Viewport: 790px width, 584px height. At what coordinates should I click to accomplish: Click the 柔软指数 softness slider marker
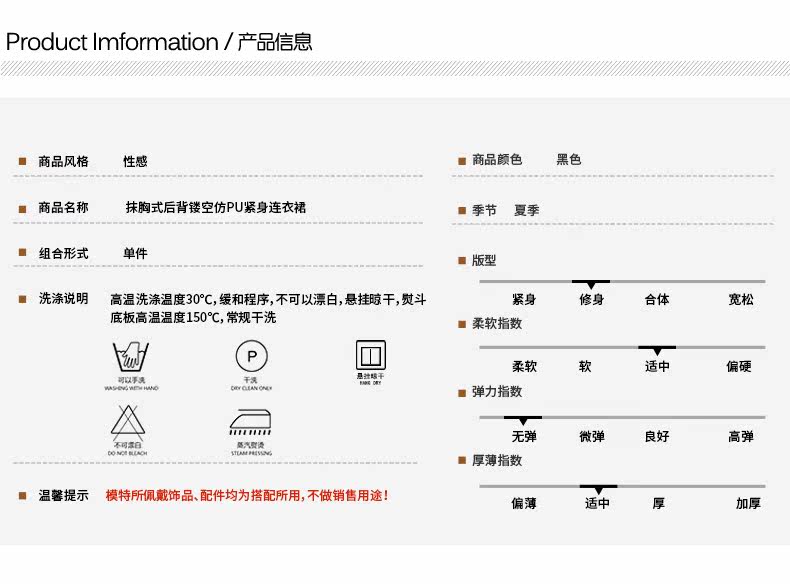(x=657, y=350)
